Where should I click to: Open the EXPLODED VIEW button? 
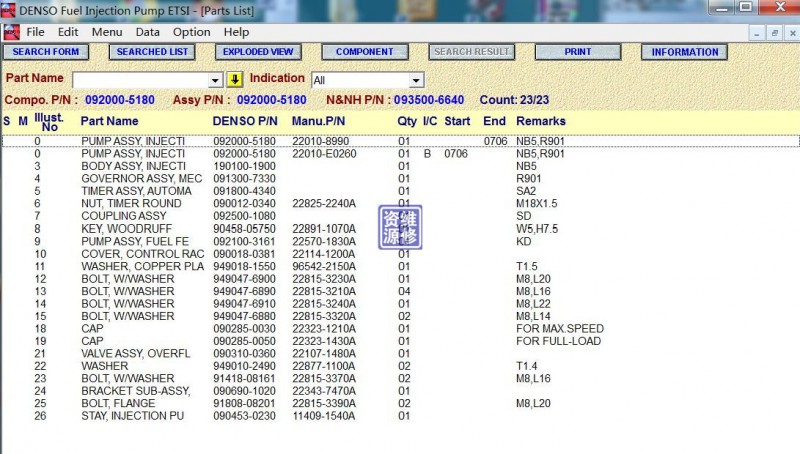pyautogui.click(x=258, y=52)
